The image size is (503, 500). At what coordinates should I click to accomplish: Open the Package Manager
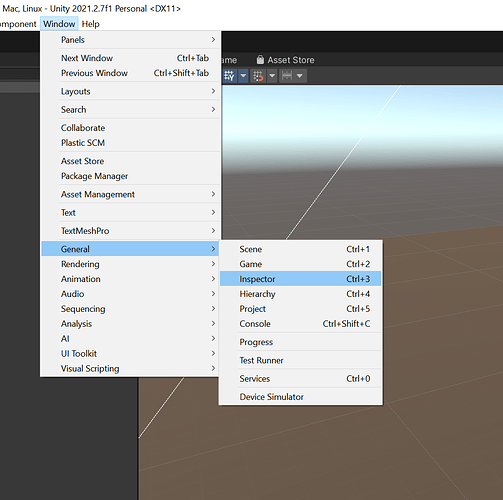[x=130, y=176]
